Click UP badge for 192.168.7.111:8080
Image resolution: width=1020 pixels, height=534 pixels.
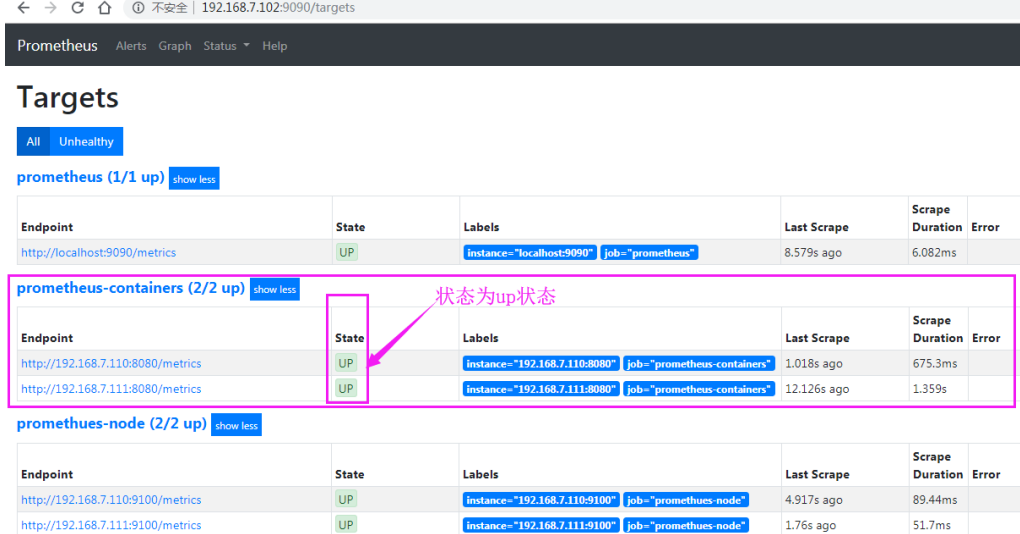click(x=346, y=388)
